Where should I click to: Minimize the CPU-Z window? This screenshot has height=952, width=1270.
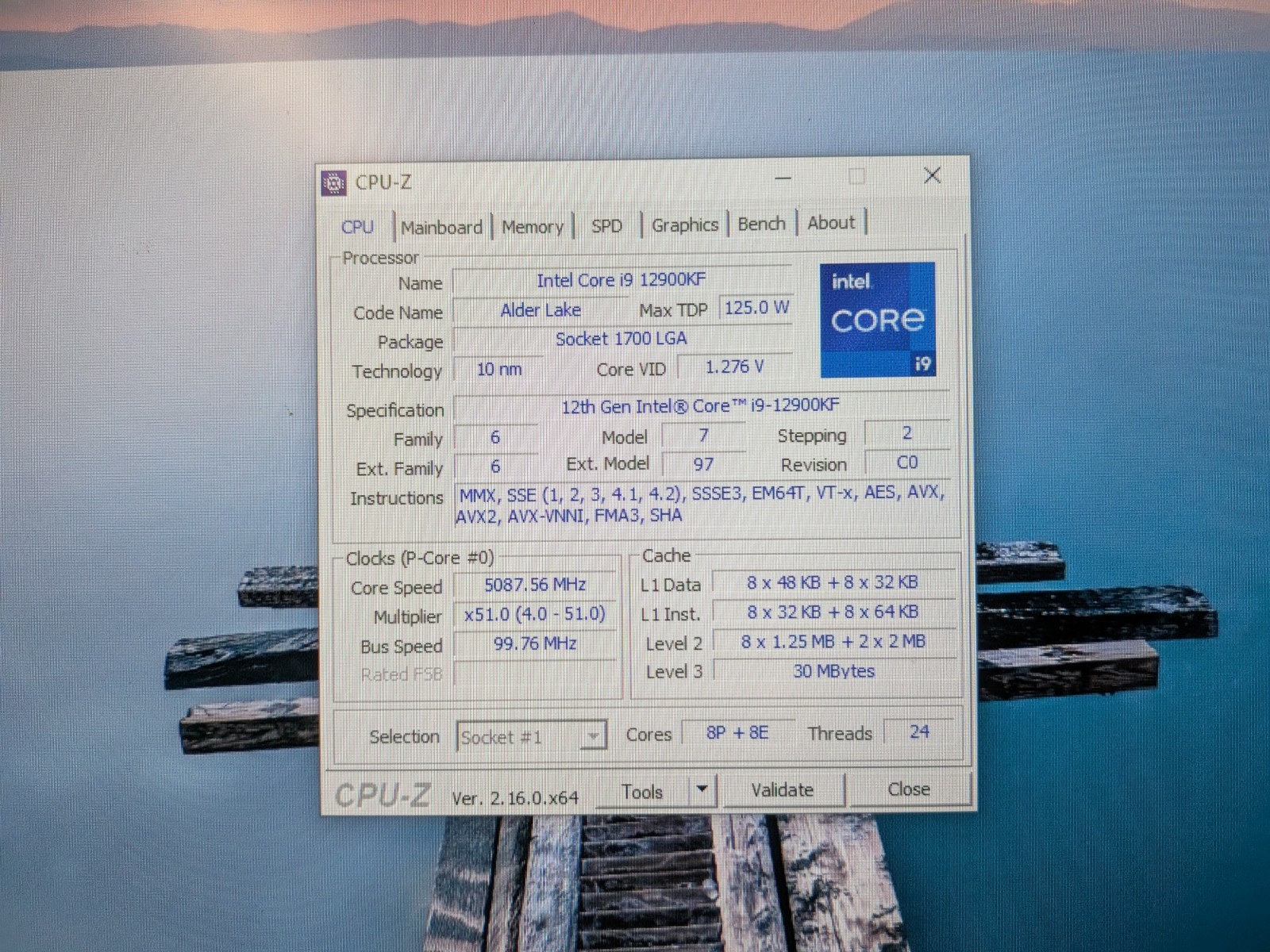(783, 178)
